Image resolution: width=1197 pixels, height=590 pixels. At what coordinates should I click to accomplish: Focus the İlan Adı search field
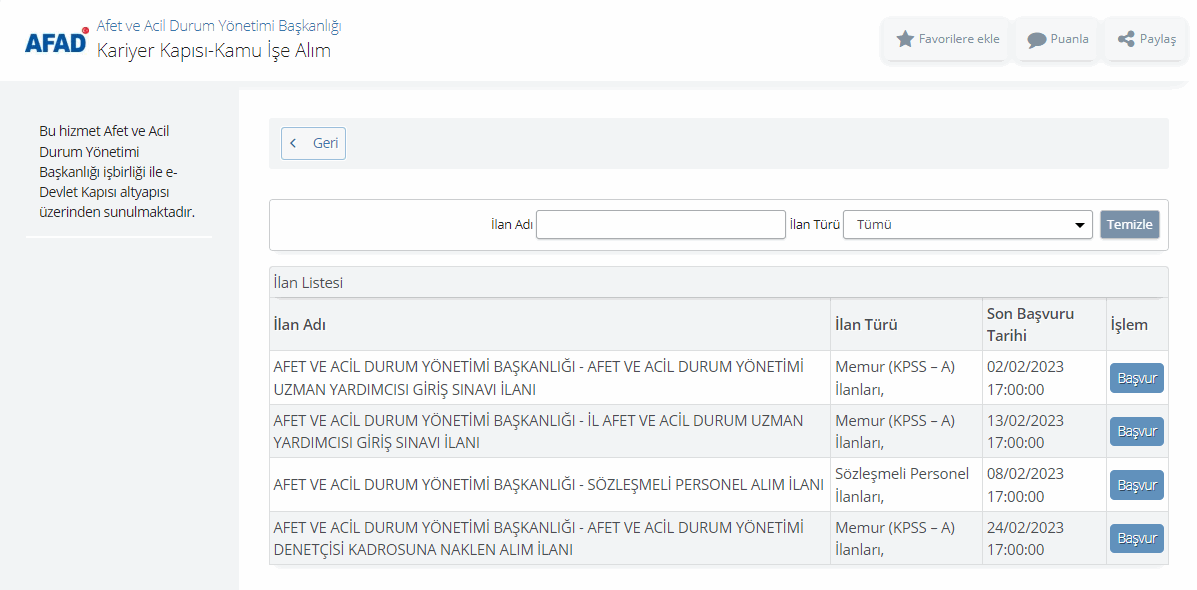pos(660,224)
